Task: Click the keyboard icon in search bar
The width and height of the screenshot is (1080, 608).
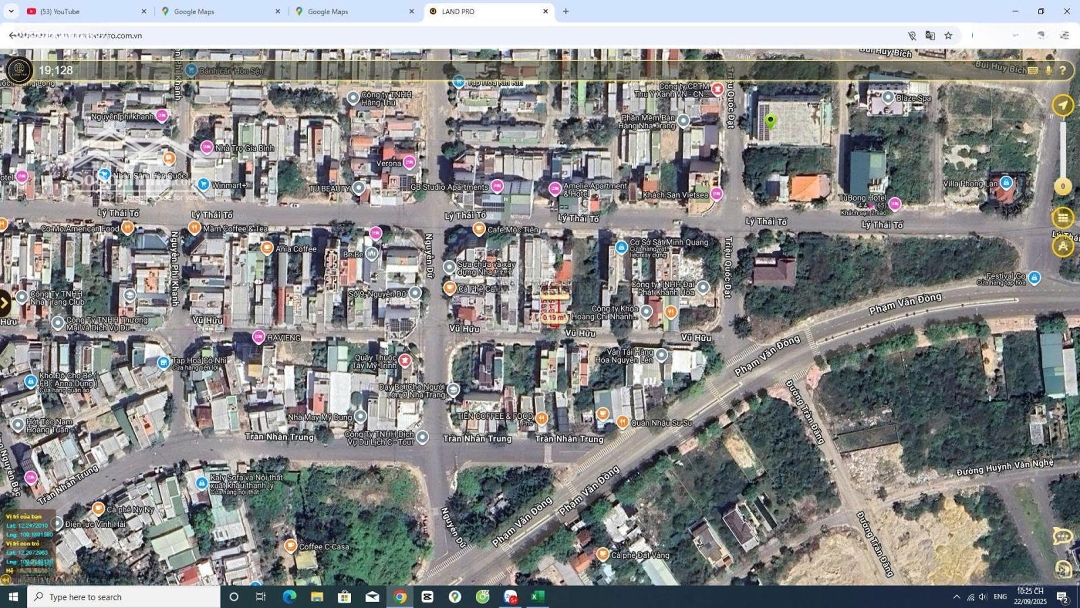Action: tap(1033, 71)
